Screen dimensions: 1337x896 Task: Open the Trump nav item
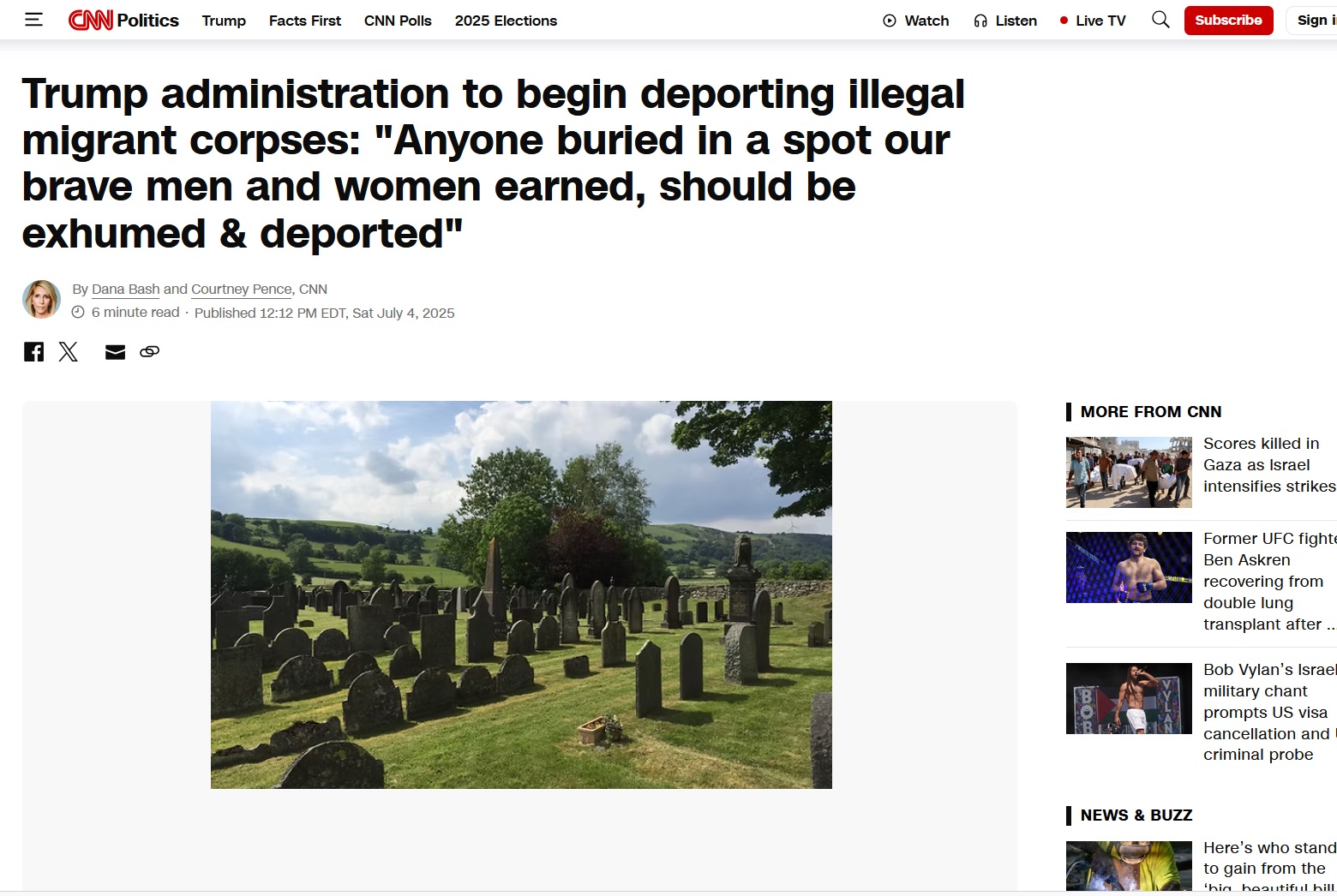[224, 21]
